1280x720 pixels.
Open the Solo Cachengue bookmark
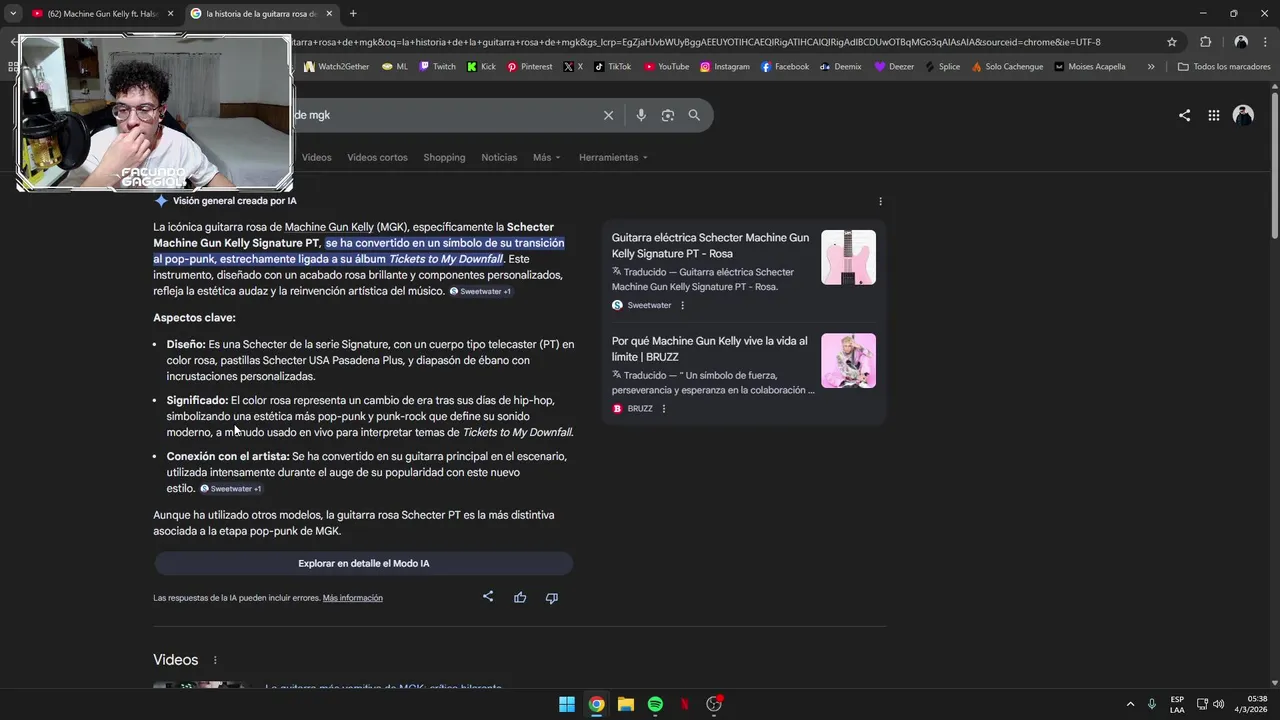pos(1006,66)
